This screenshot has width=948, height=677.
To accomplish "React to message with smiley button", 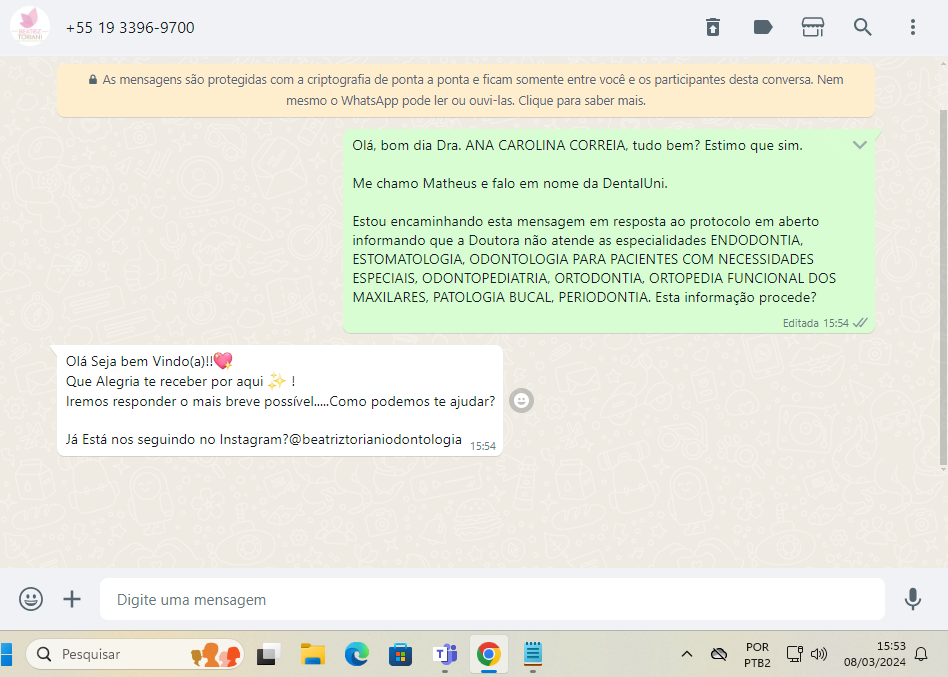I will 521,400.
